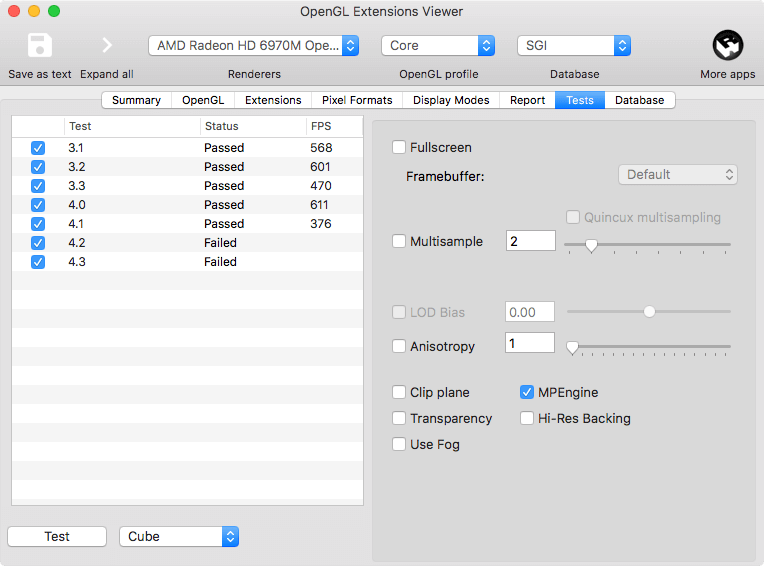Screen dimensions: 764x566
Task: Switch to the OpenGL tab
Action: 203,100
